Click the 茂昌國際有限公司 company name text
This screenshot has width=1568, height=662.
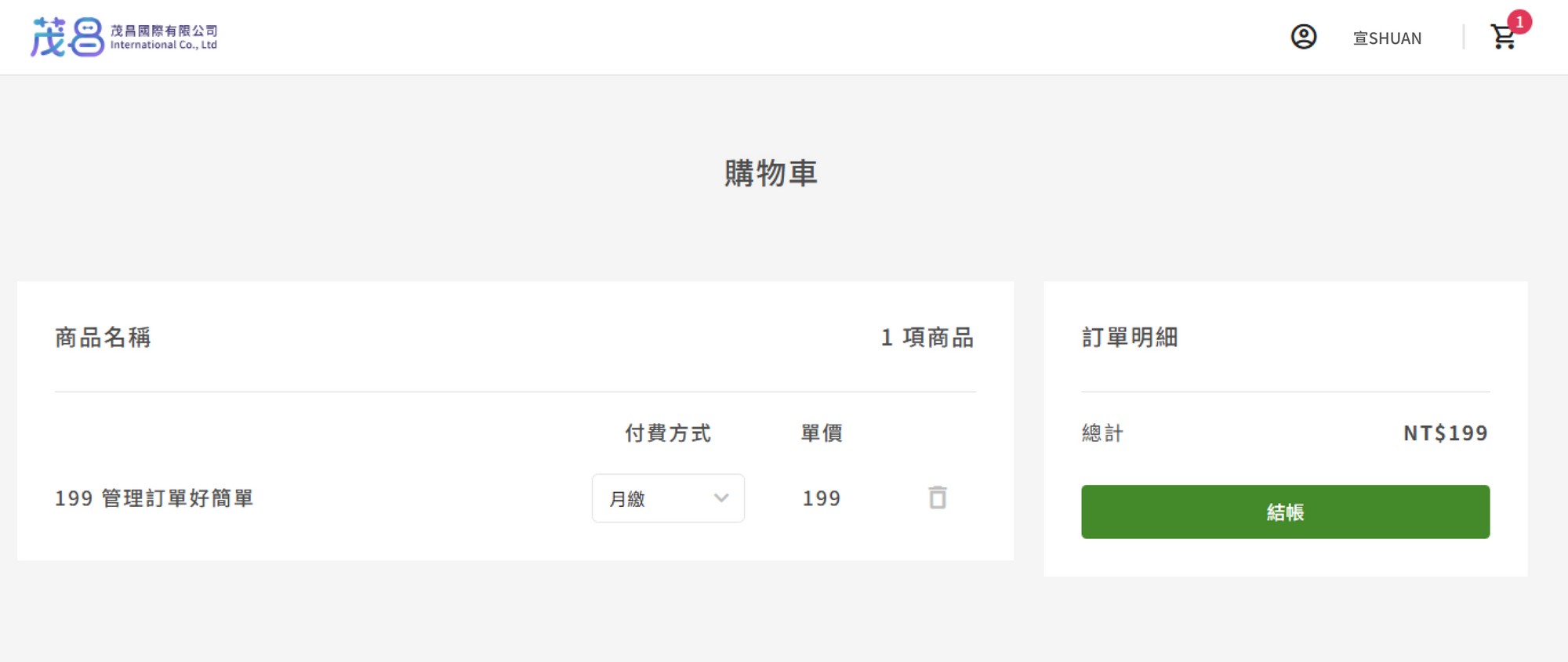164,31
